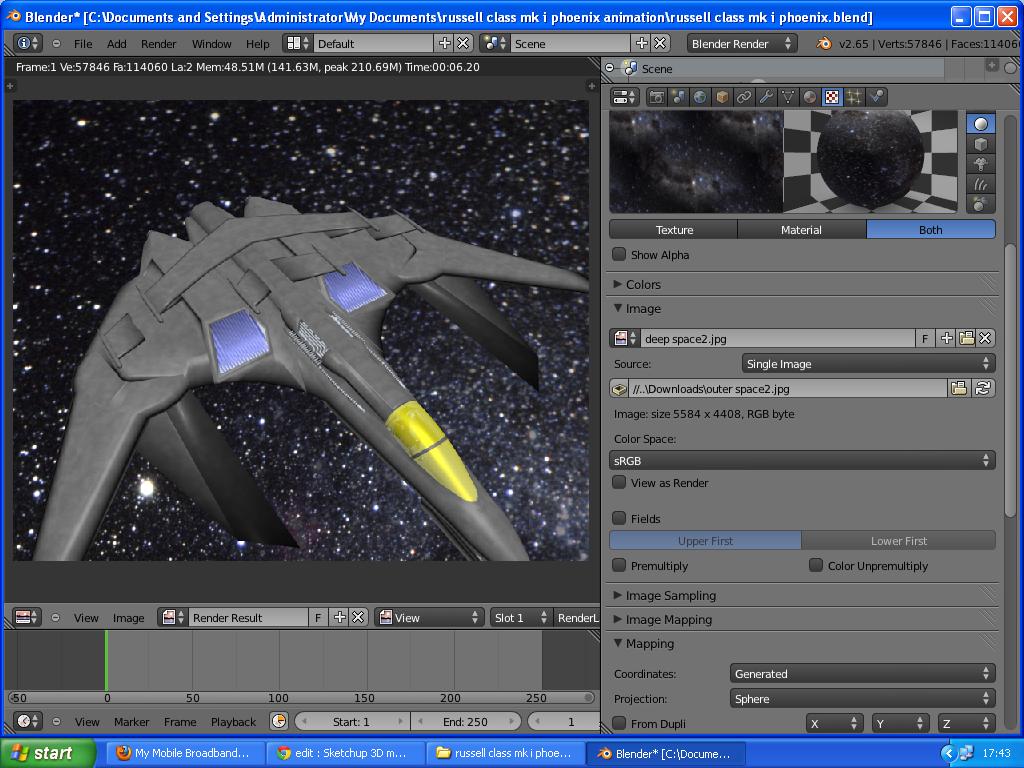1024x768 pixels.
Task: Change the End frame value 250
Action: (467, 720)
